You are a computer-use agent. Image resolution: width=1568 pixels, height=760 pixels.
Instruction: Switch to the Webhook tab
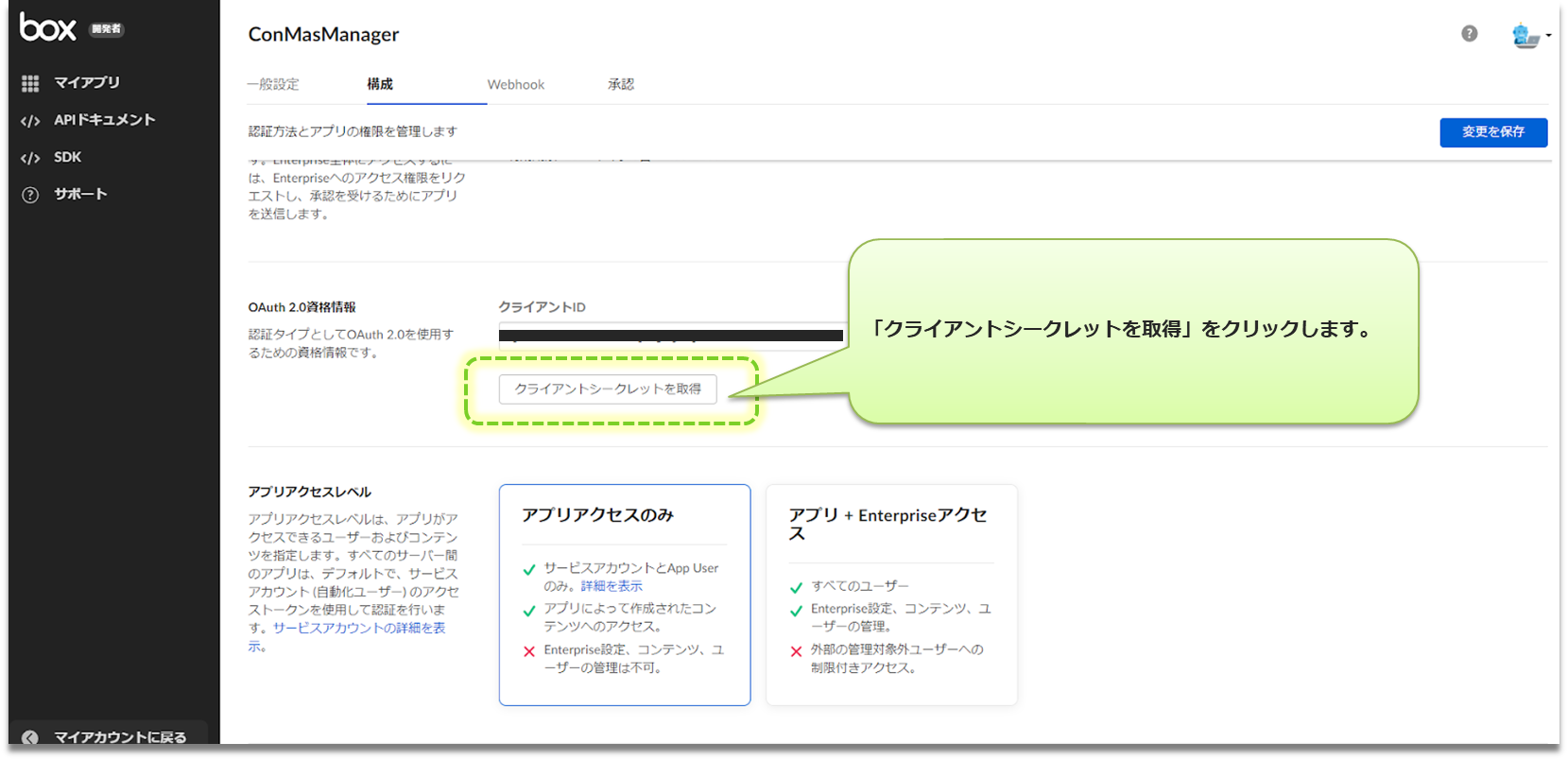click(515, 84)
